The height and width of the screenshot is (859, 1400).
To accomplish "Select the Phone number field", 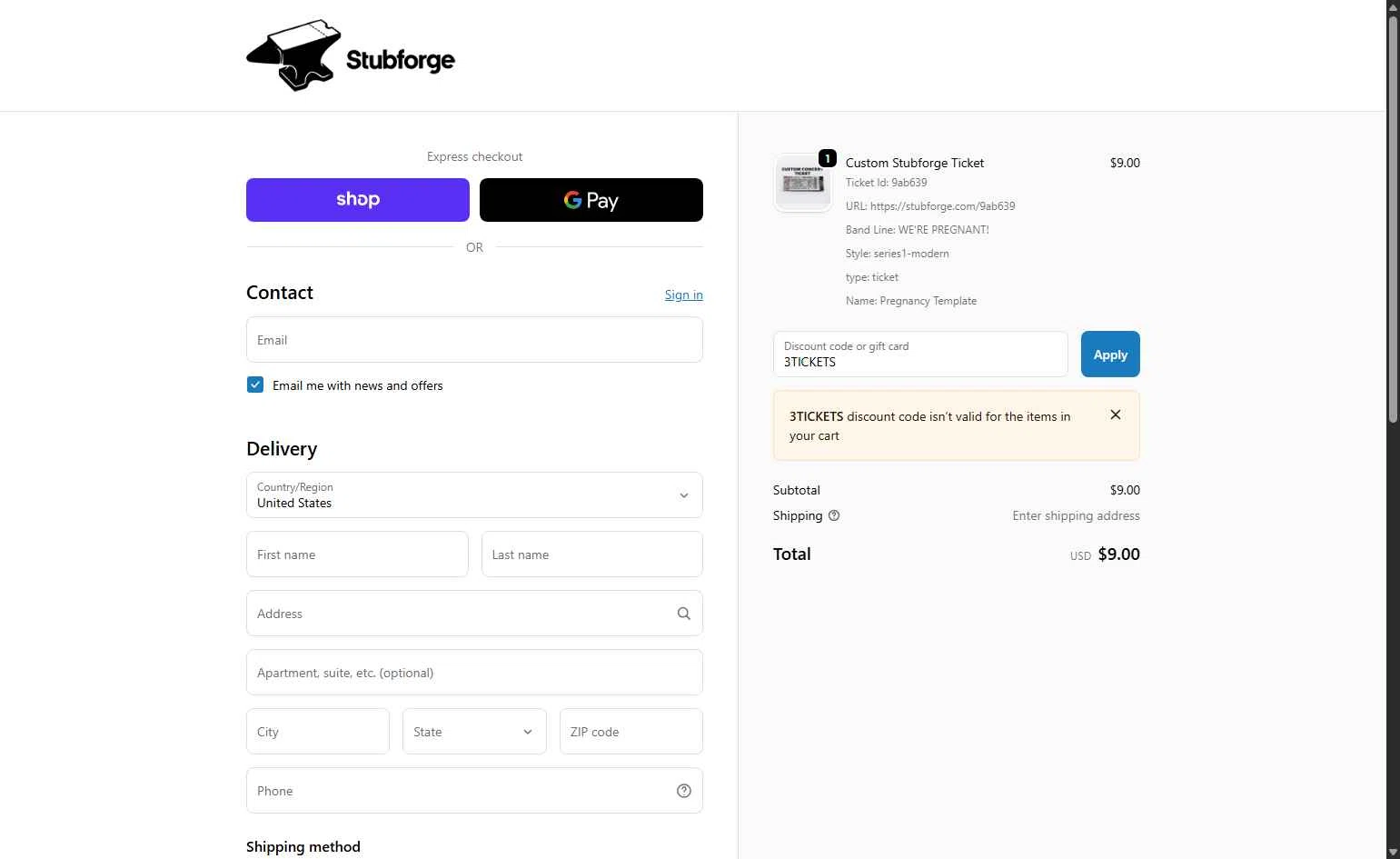I will pyautogui.click(x=474, y=791).
